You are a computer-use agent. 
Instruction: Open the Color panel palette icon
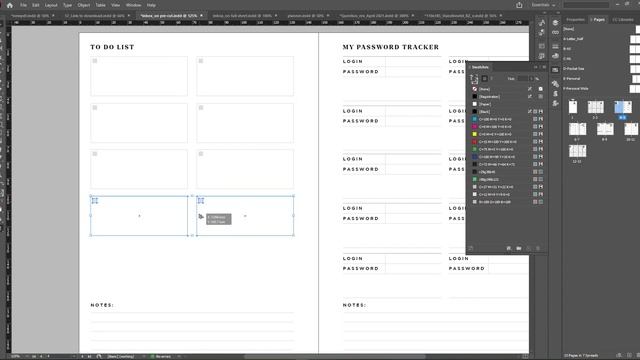pyautogui.click(x=555, y=56)
